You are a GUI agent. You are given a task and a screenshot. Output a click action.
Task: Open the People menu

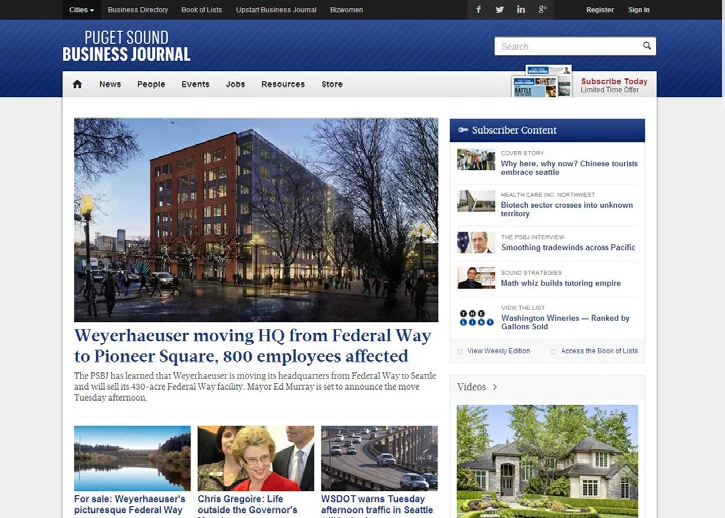(x=151, y=84)
